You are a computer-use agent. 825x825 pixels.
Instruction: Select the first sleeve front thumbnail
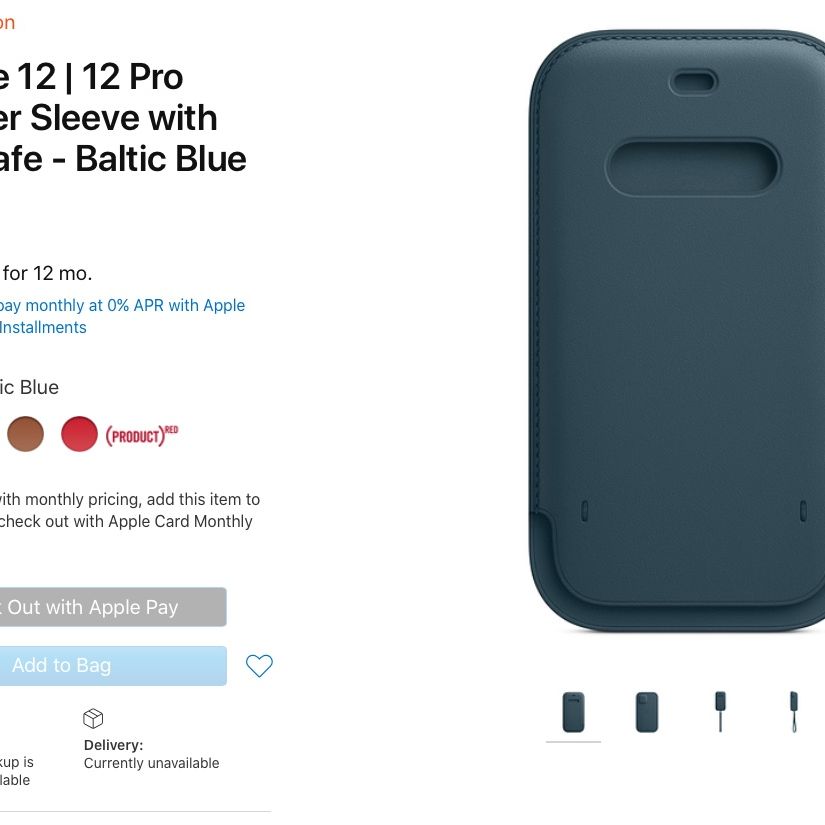(574, 712)
